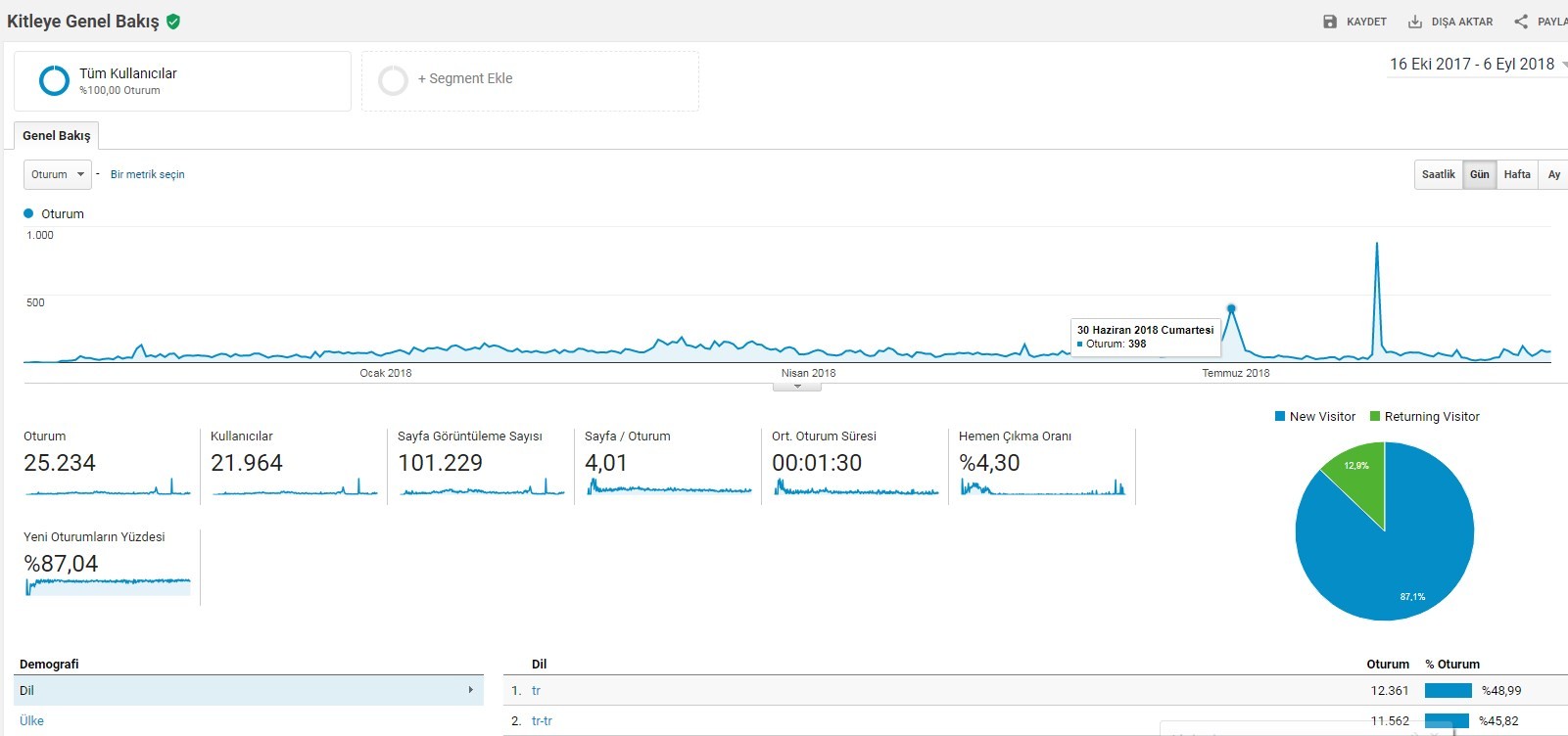Click the DIŞA AKTAR export icon
The width and height of the screenshot is (1568, 736).
point(1415,22)
